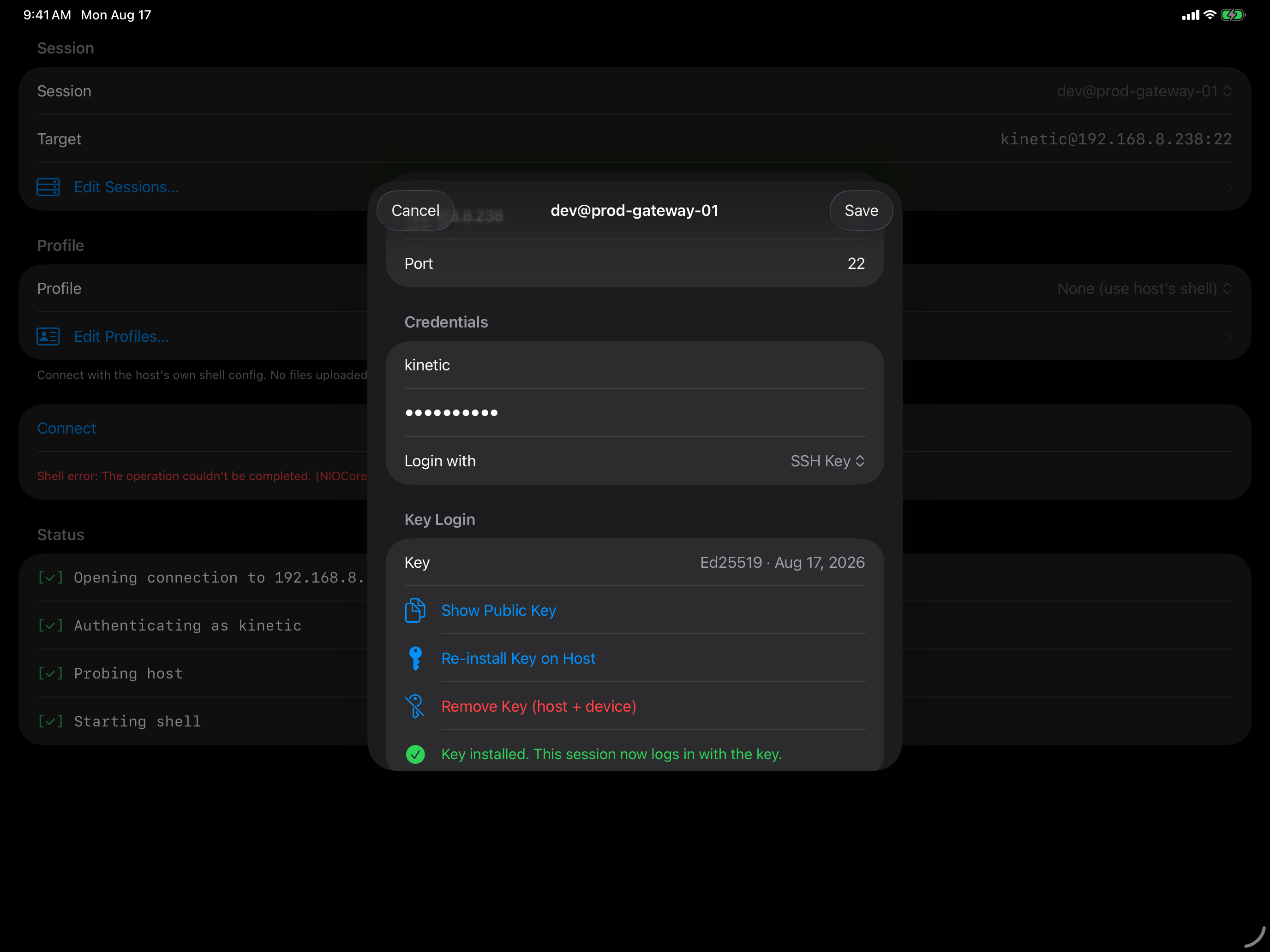The height and width of the screenshot is (952, 1270).
Task: Click Show Public Key link
Action: click(498, 611)
